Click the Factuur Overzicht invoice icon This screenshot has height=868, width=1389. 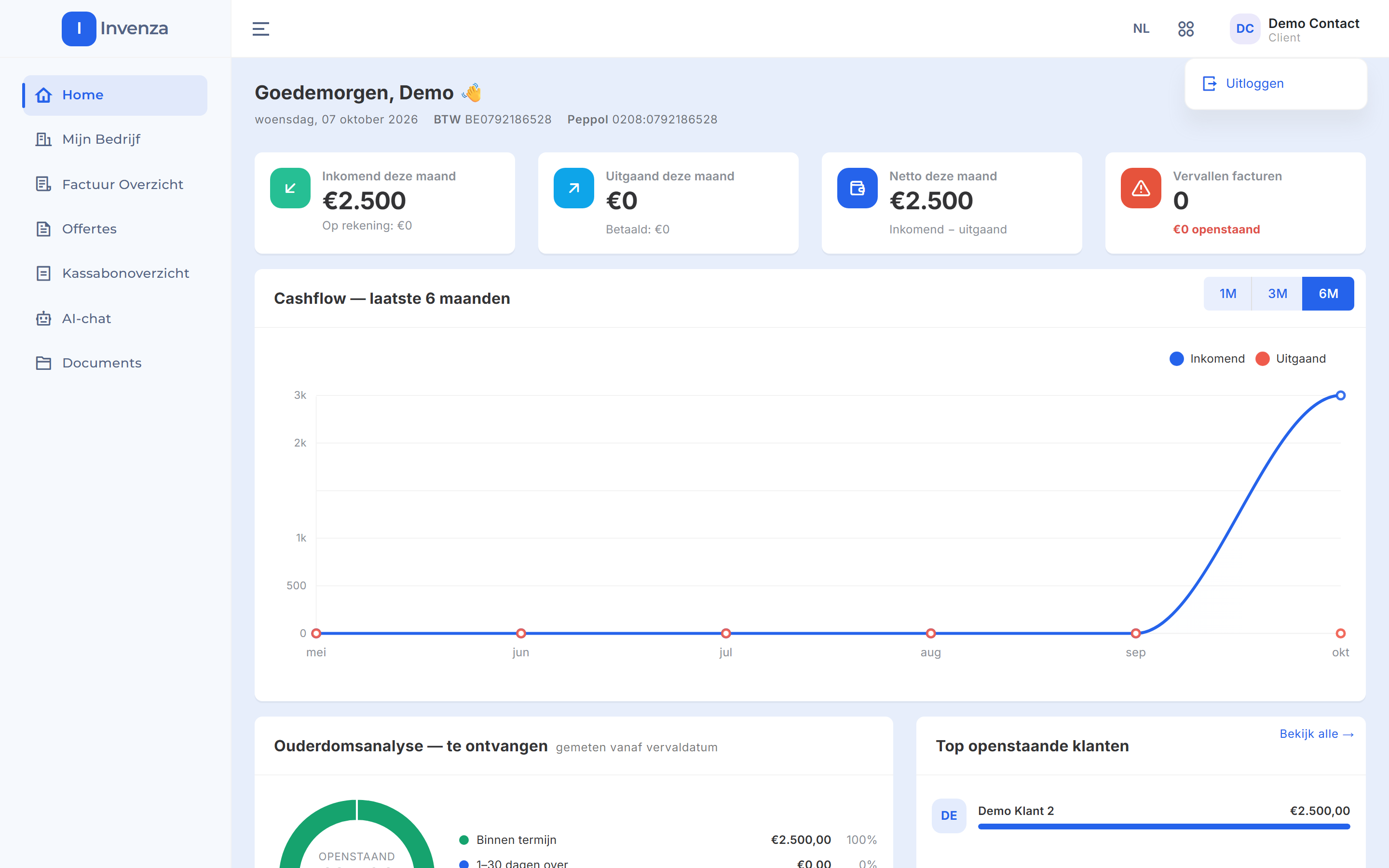pos(43,184)
